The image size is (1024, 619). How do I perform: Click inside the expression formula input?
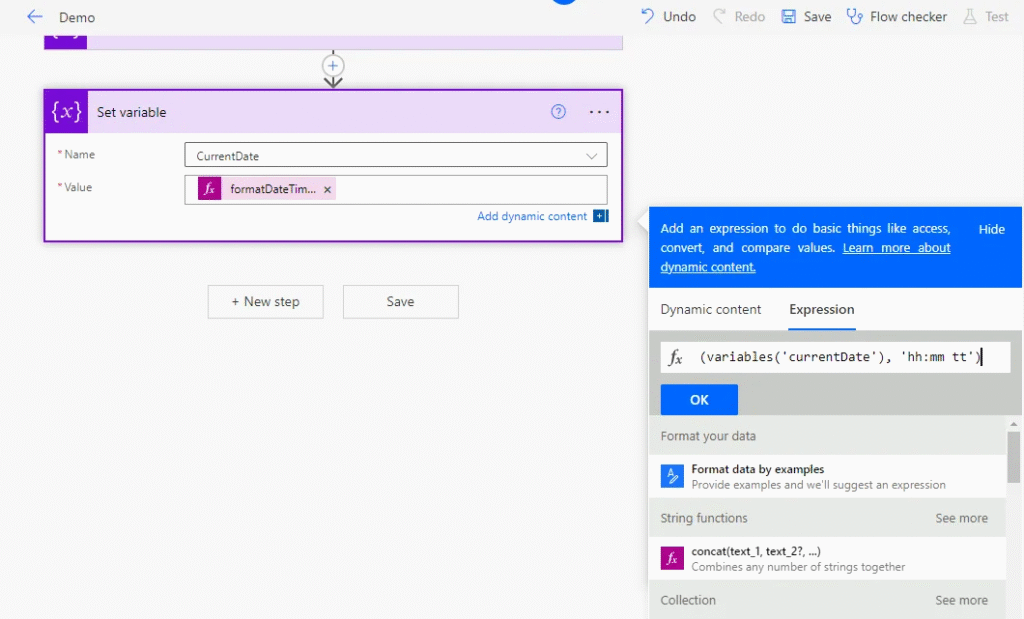pos(840,357)
